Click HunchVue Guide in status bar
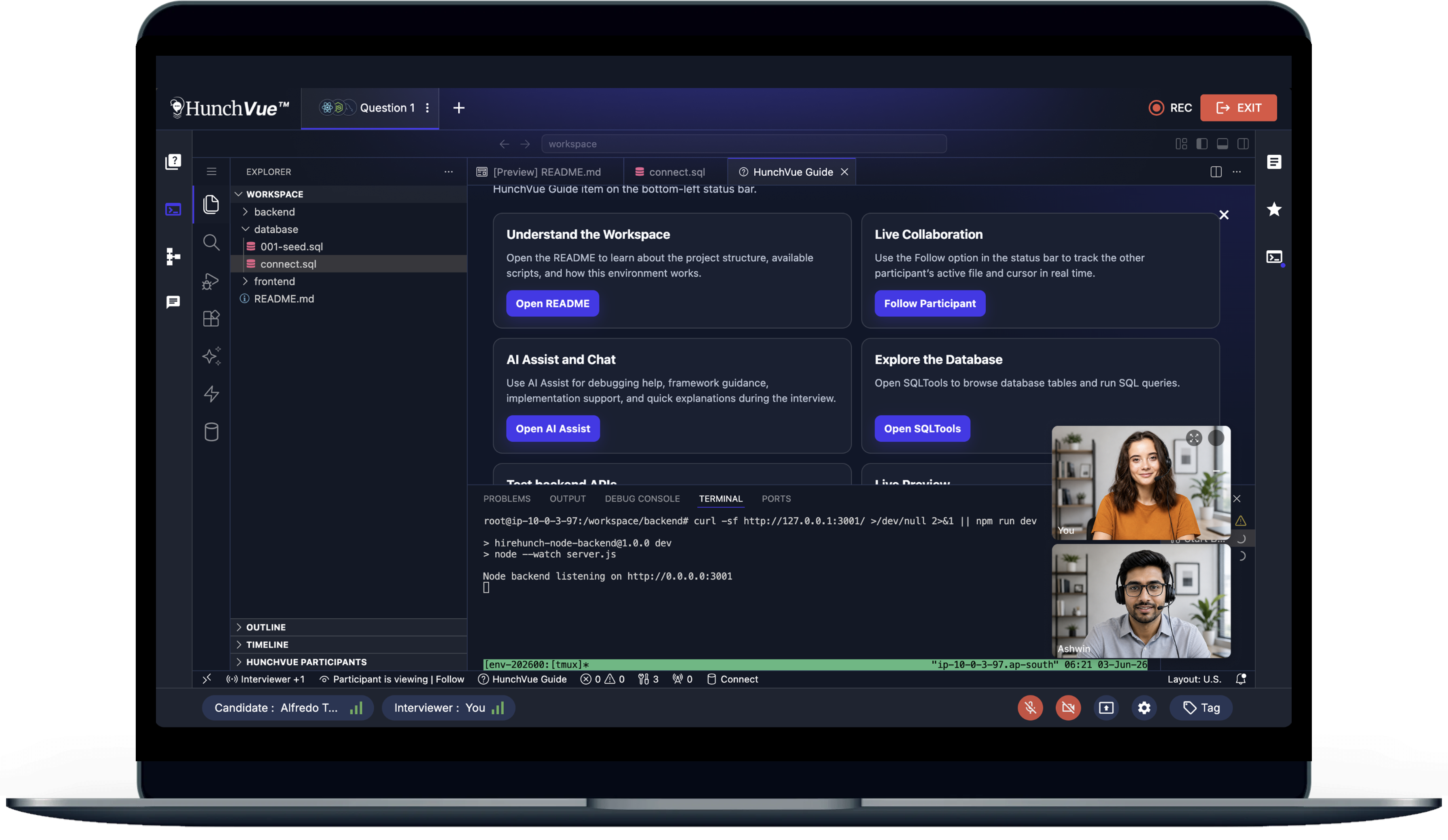 [522, 678]
